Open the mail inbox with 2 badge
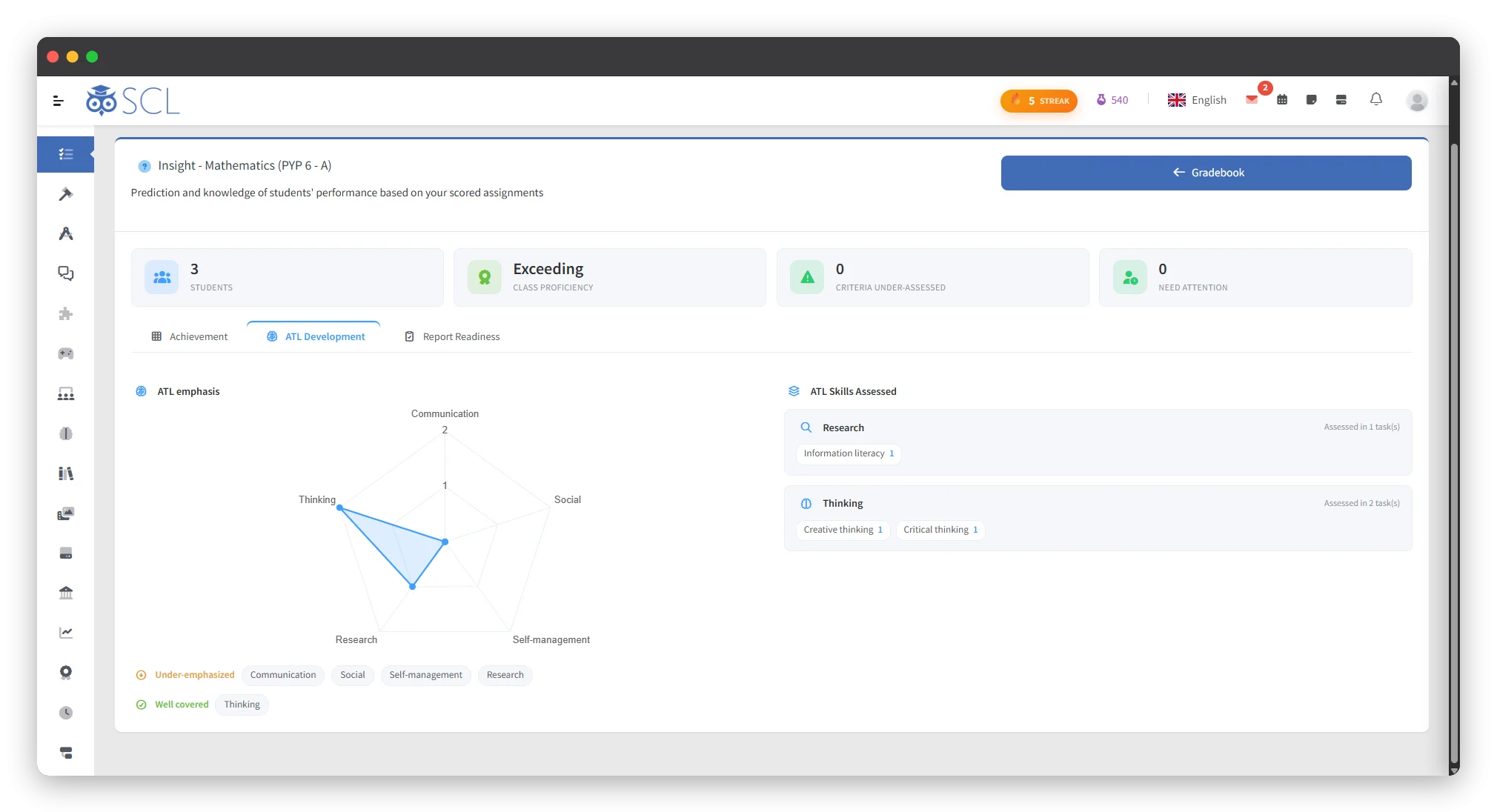Viewport: 1497px width, 812px height. 1252,100
